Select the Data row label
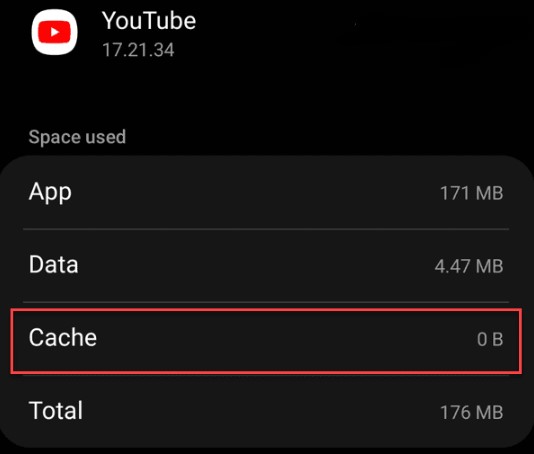The height and width of the screenshot is (454, 534). [53, 265]
